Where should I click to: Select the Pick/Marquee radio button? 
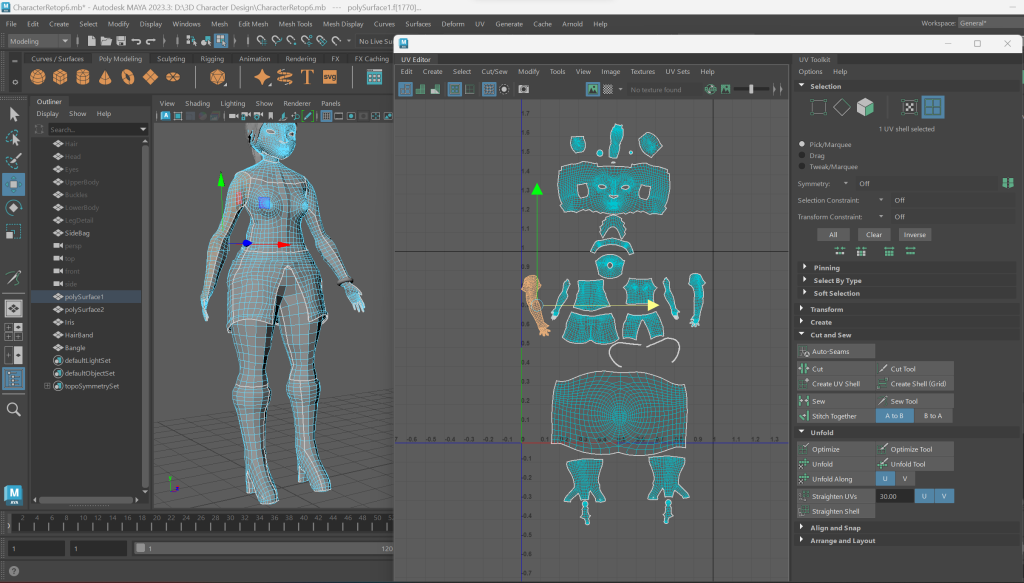[802, 144]
